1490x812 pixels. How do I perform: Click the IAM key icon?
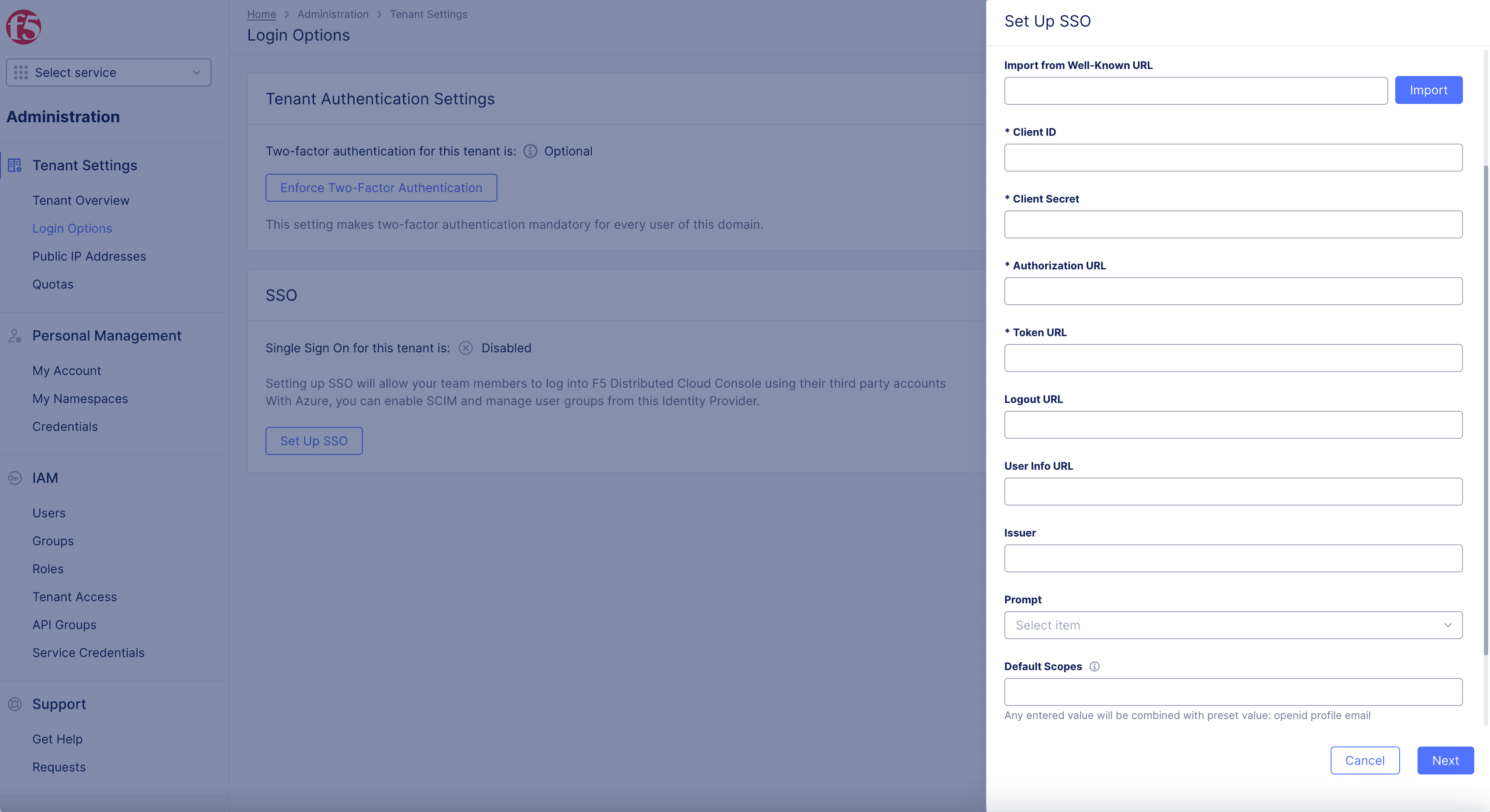pos(14,478)
